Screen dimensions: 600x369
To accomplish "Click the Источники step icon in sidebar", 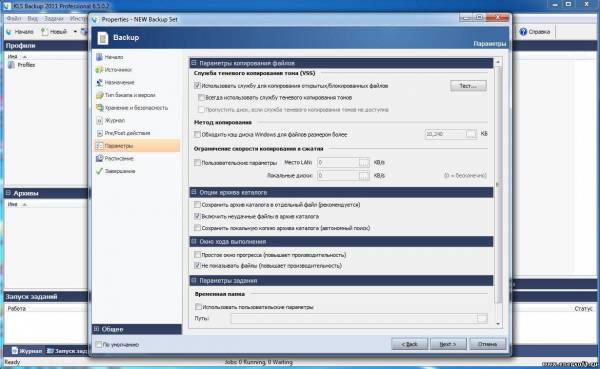I will click(99, 70).
